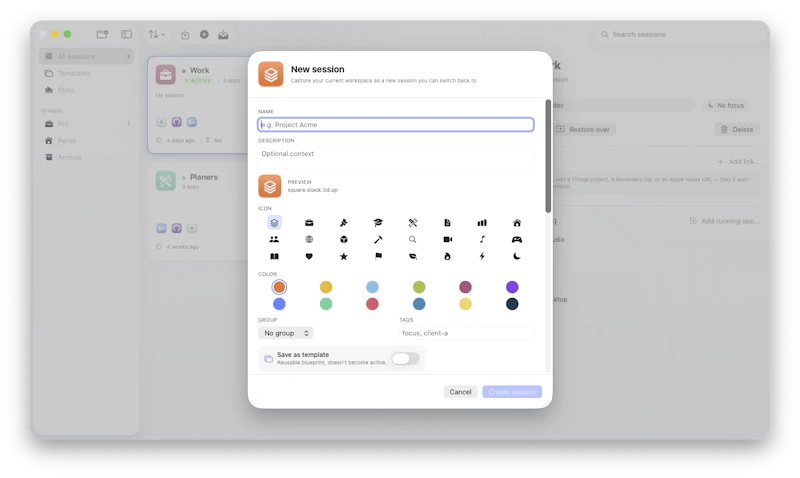Click the new group folder toolbar icon
This screenshot has width=800, height=478.
point(102,34)
